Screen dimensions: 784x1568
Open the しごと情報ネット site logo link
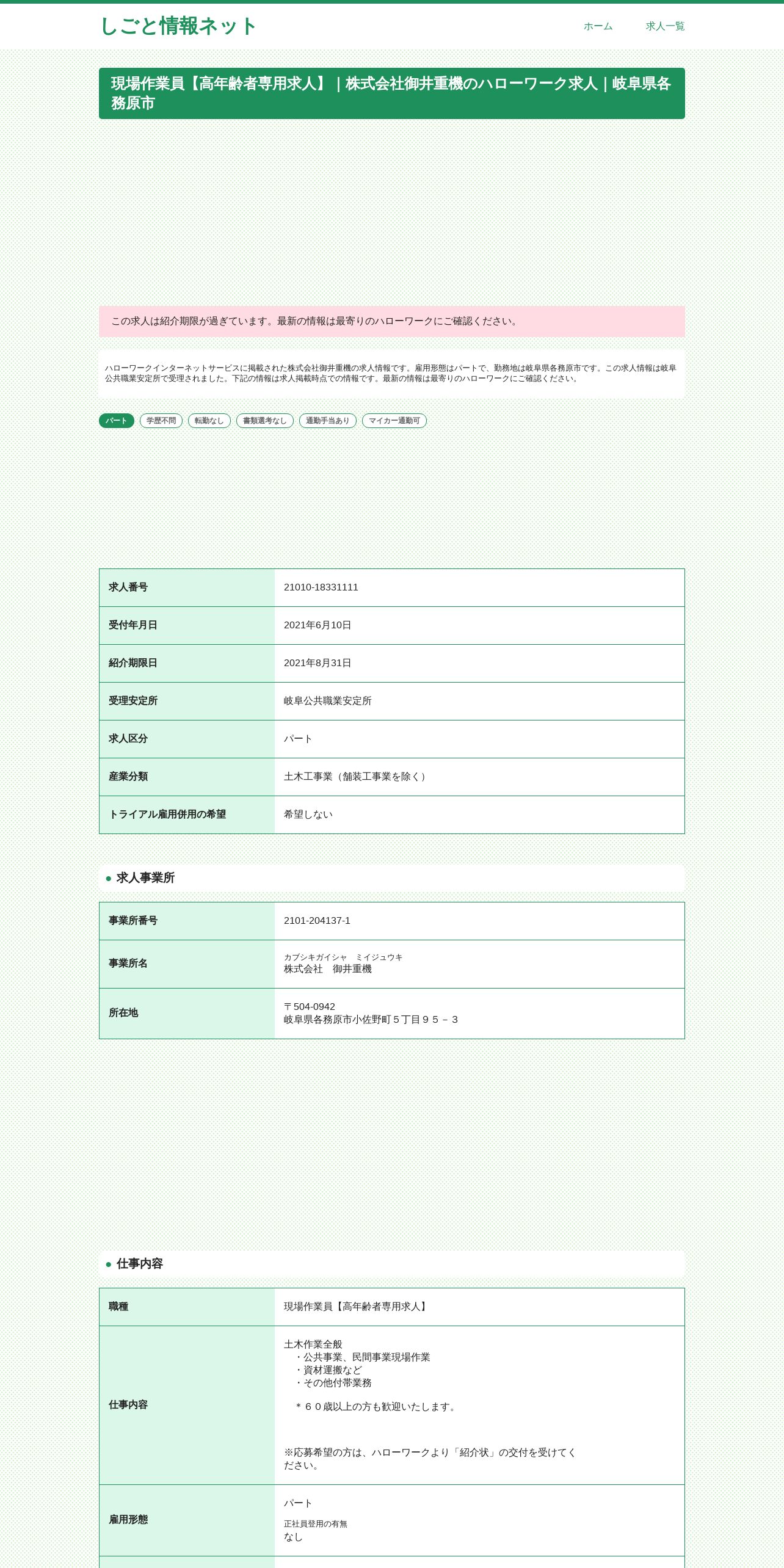point(178,26)
